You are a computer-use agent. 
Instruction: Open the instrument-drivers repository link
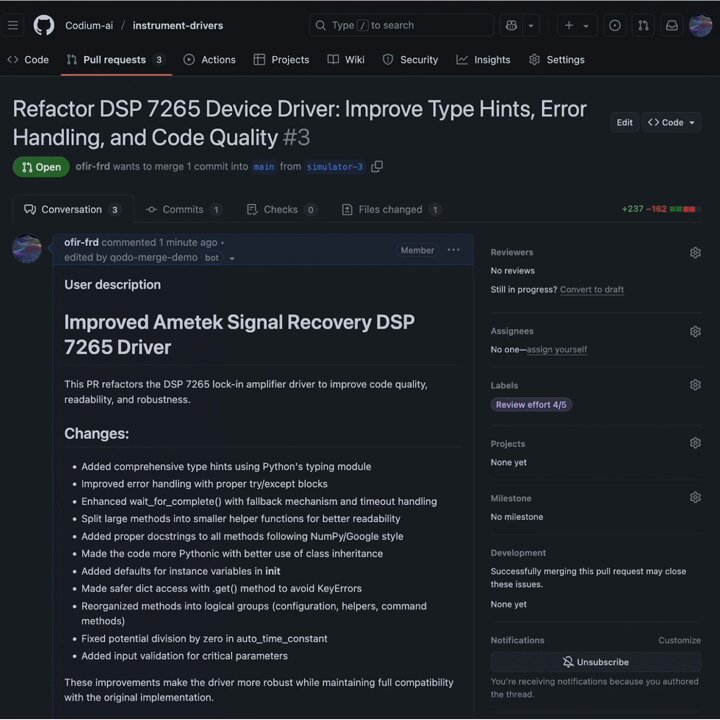(178, 26)
